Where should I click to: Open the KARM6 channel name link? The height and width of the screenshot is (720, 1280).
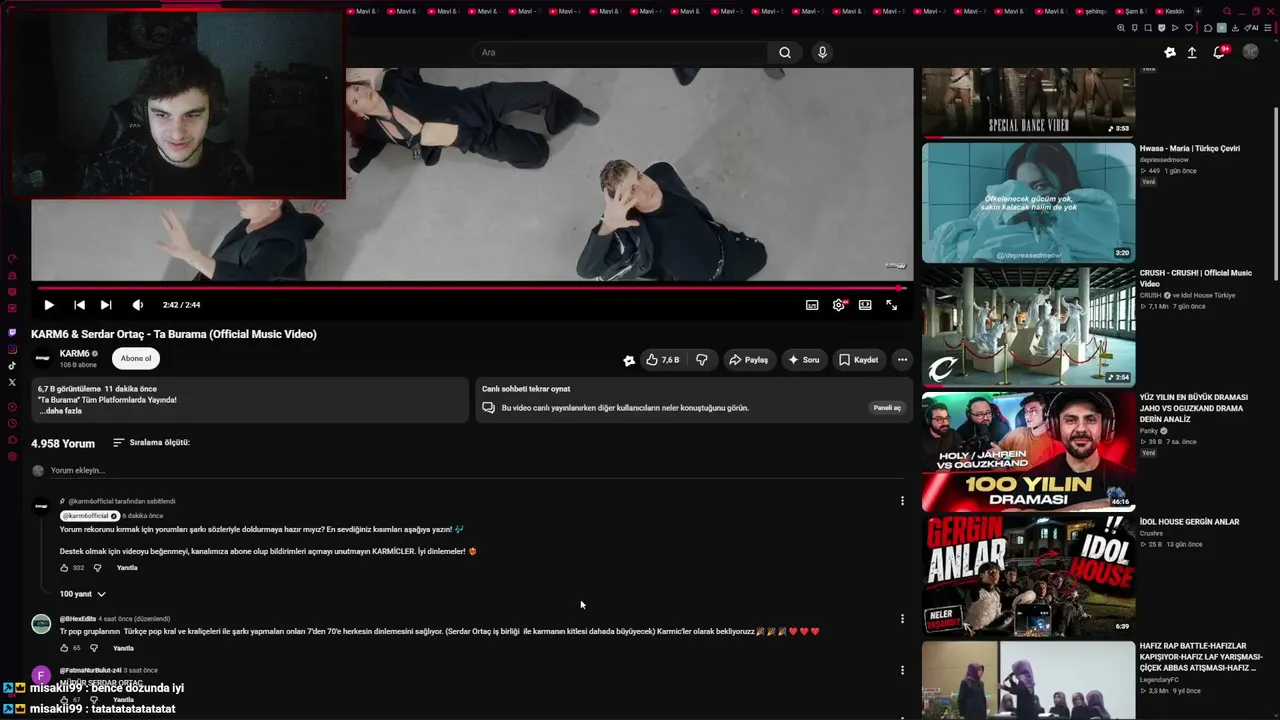[75, 354]
